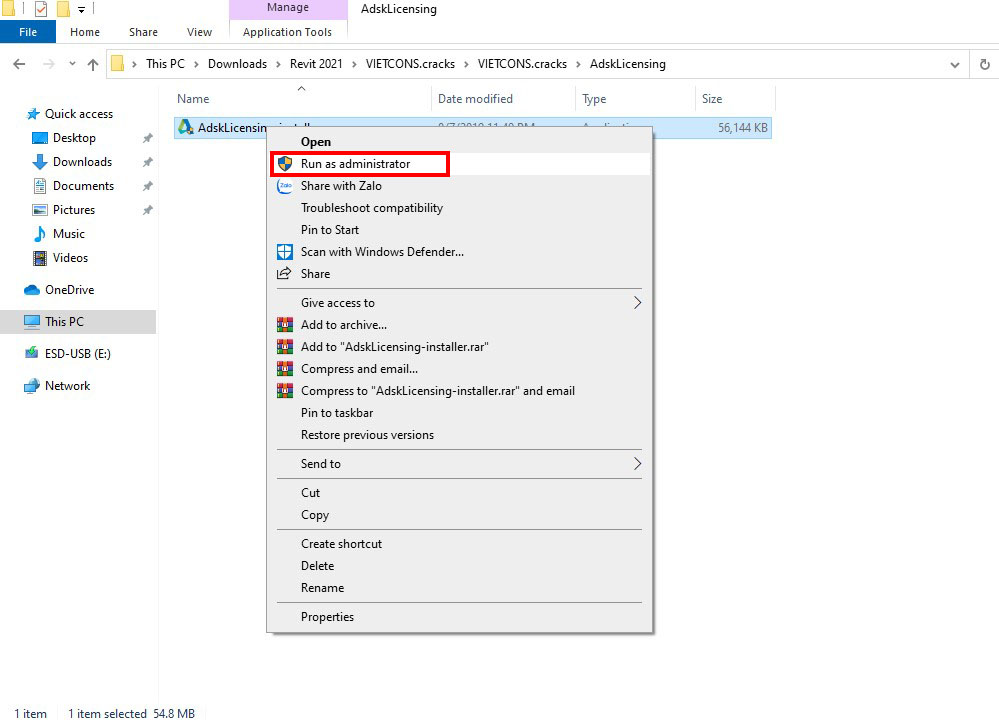Sort files by the Name column header
Viewport: 999px width, 724px height.
click(192, 99)
